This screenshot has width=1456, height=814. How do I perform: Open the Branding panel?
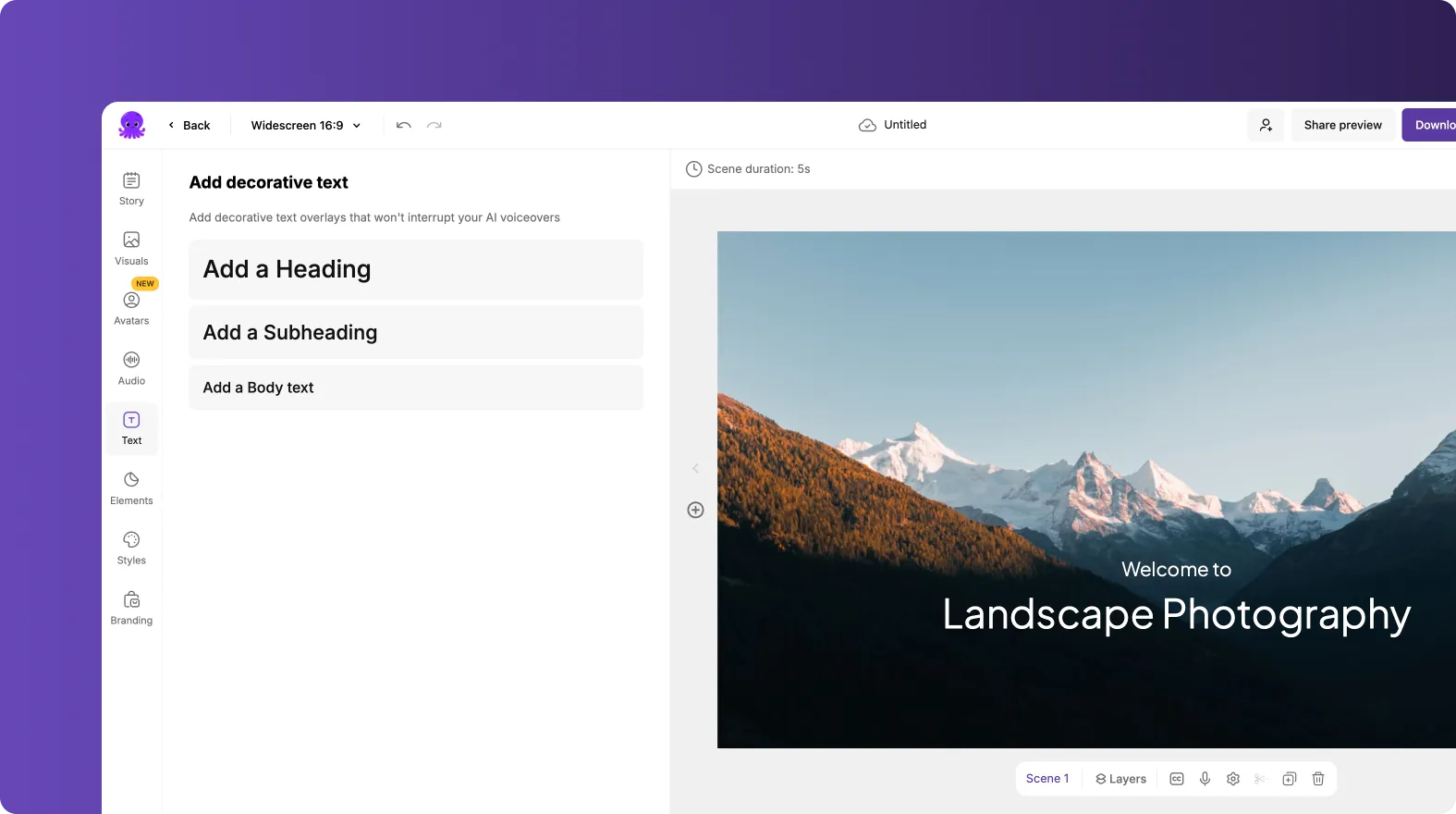point(131,608)
